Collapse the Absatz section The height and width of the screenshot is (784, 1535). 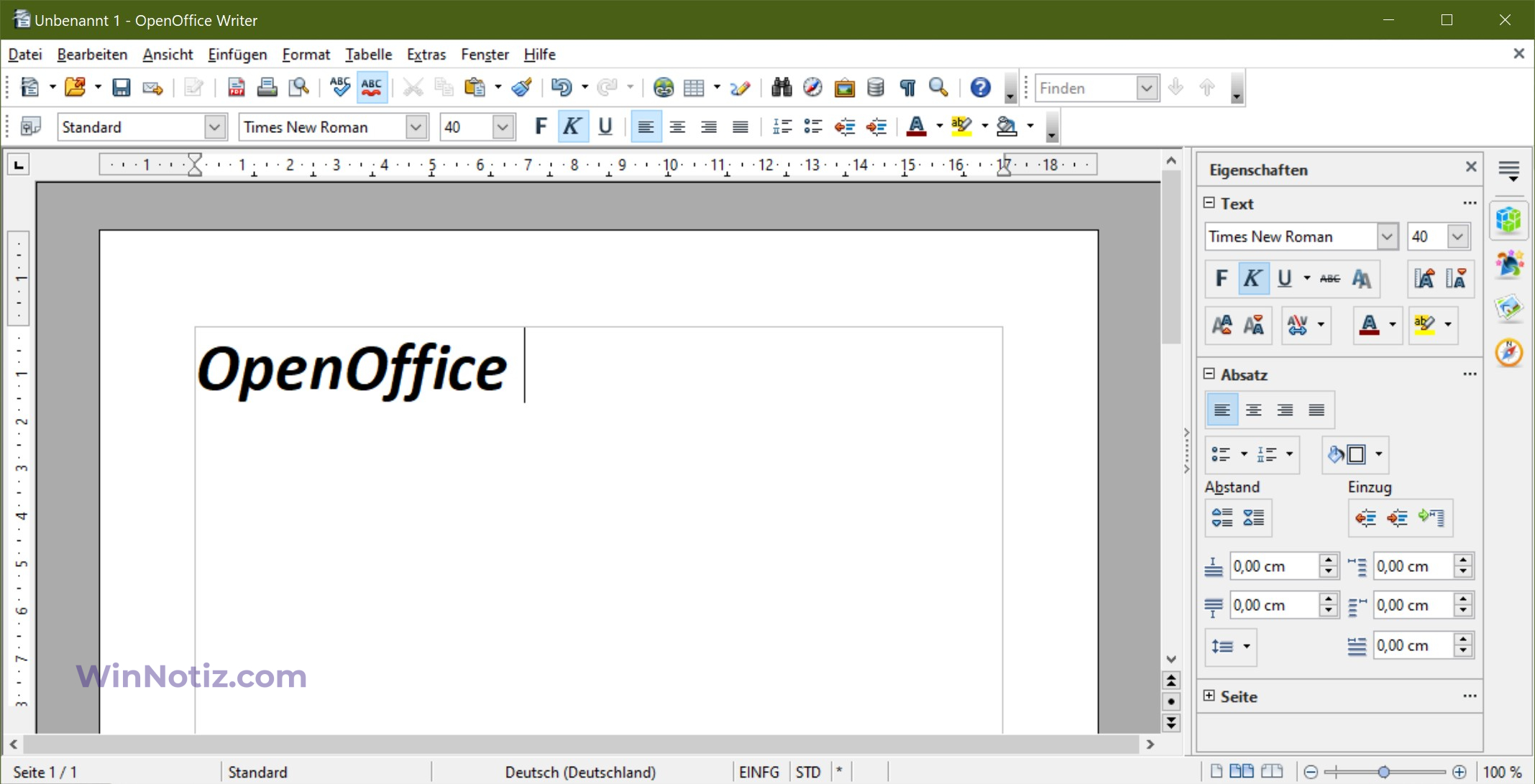1210,374
